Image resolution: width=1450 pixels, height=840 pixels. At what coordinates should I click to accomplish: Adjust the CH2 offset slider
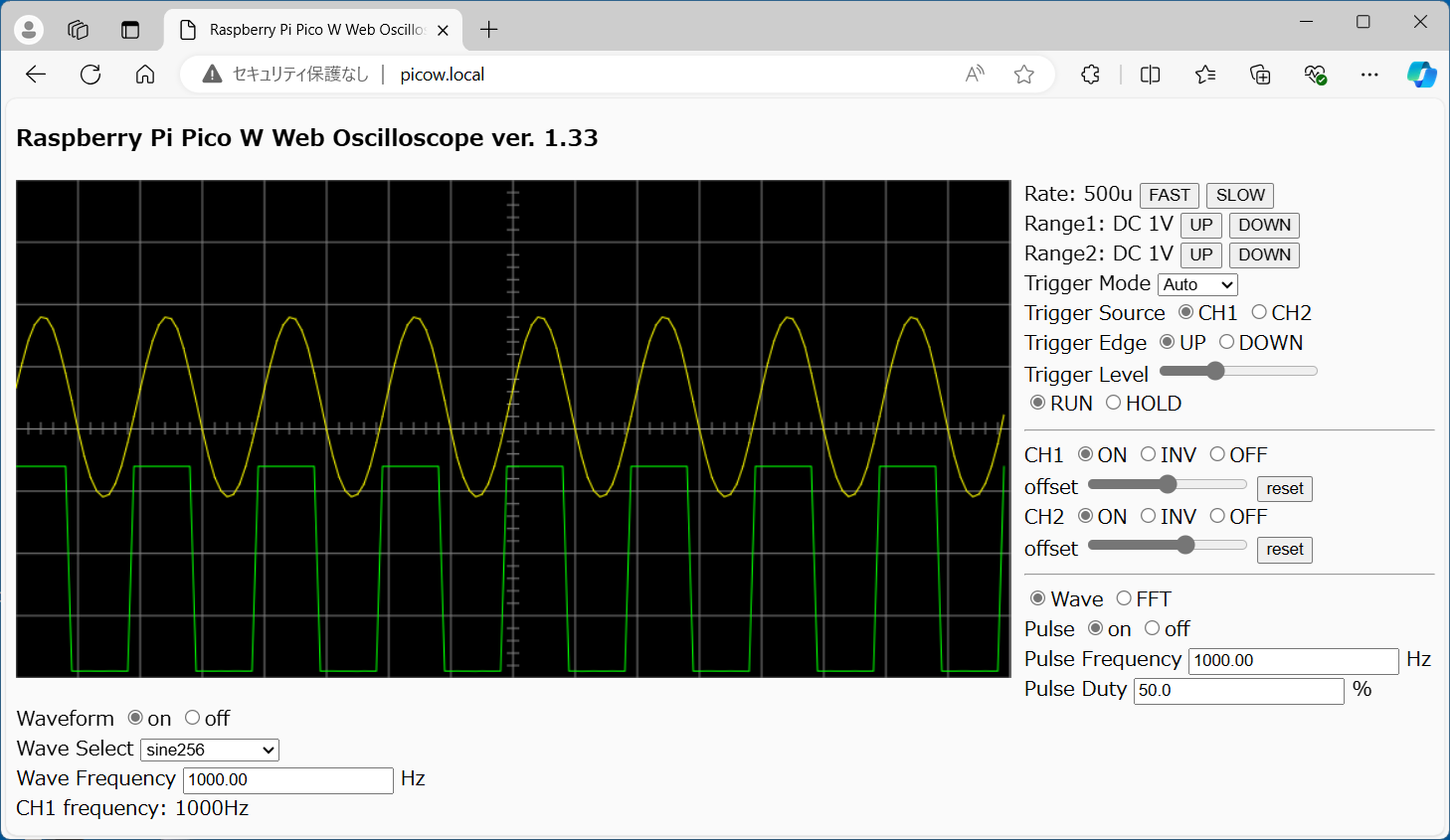point(1168,545)
